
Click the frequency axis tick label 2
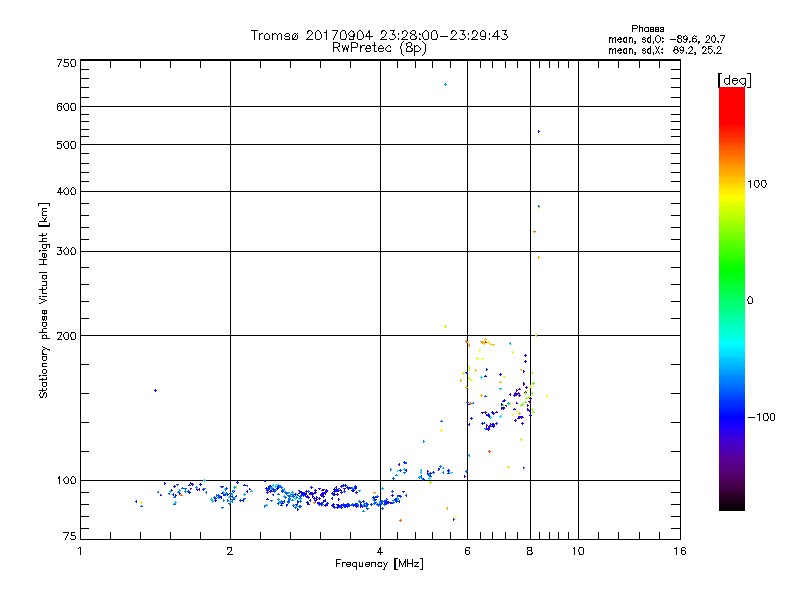pyautogui.click(x=230, y=551)
